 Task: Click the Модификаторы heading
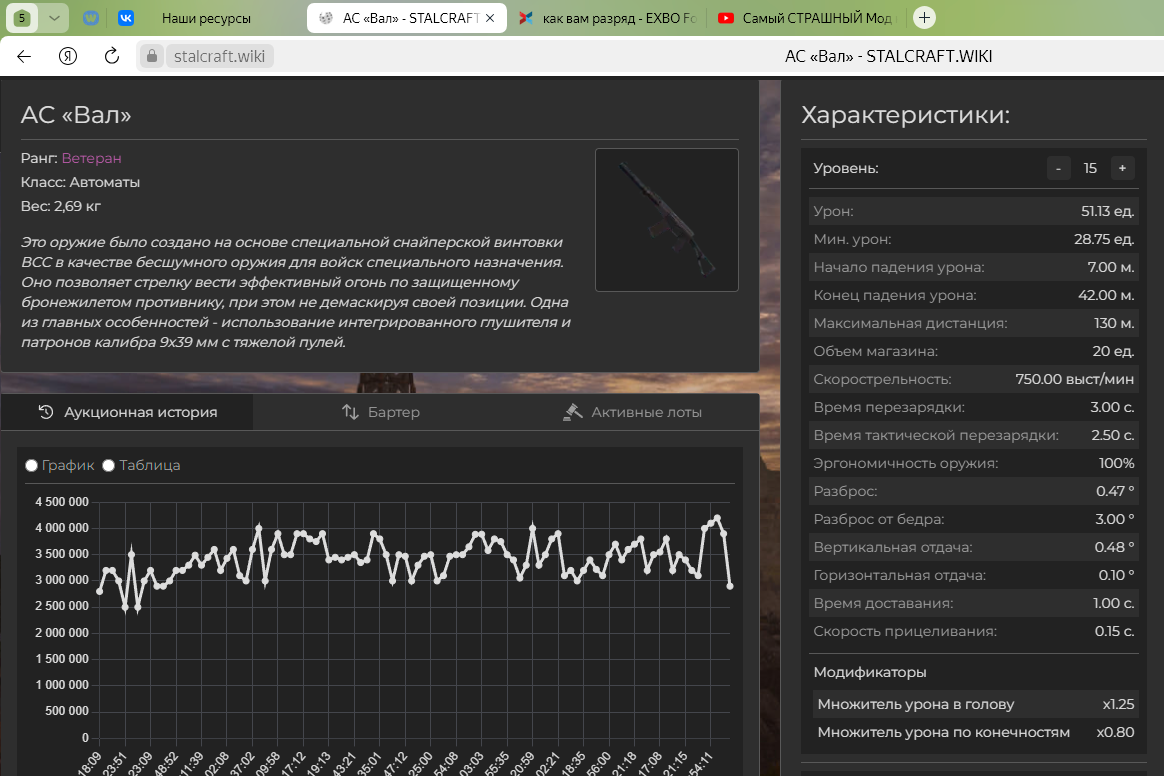[x=869, y=672]
